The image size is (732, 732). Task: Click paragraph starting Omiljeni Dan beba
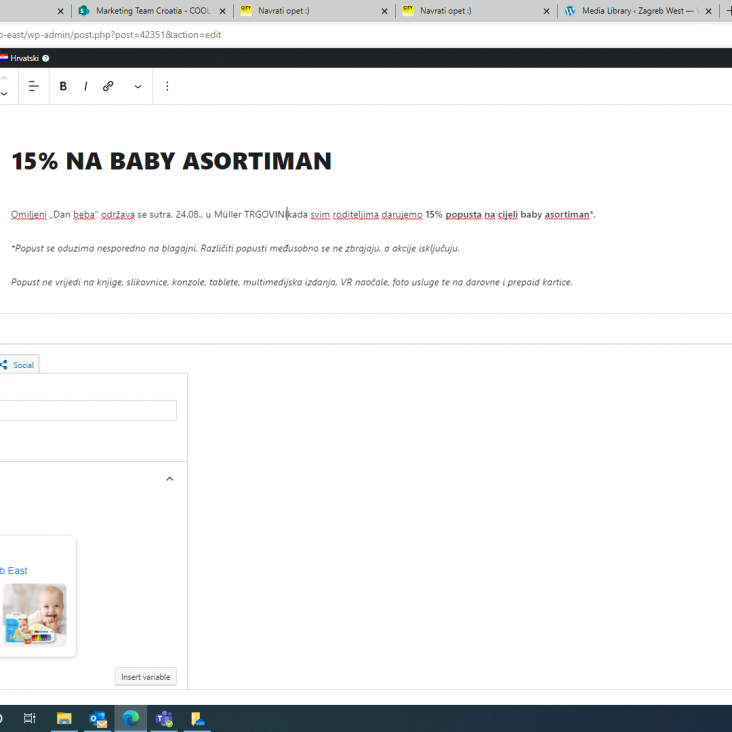pyautogui.click(x=303, y=215)
